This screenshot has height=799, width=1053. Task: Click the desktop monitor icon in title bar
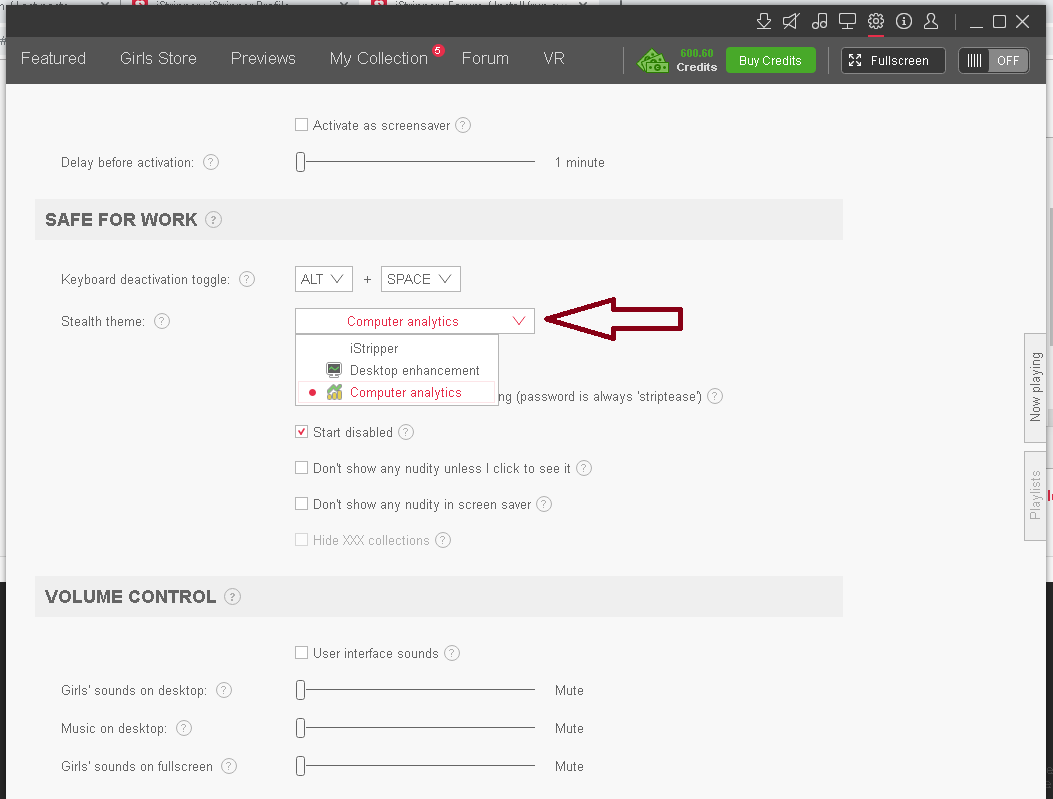pyautogui.click(x=848, y=21)
